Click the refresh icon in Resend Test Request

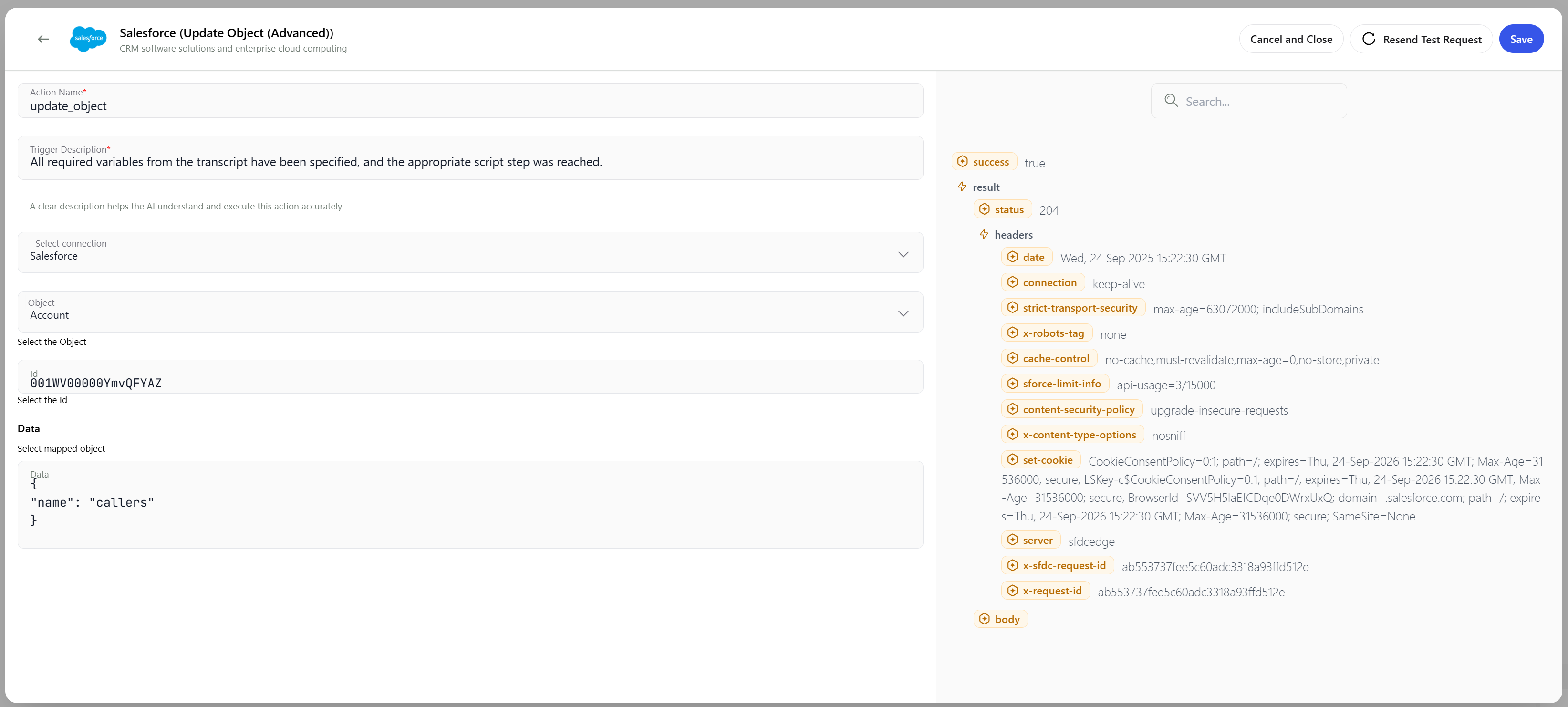[1368, 39]
